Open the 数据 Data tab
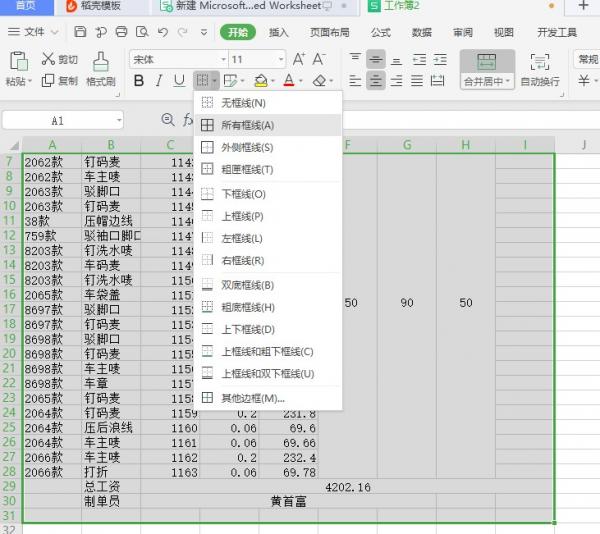Viewport: 600px width, 534px height. 422,33
